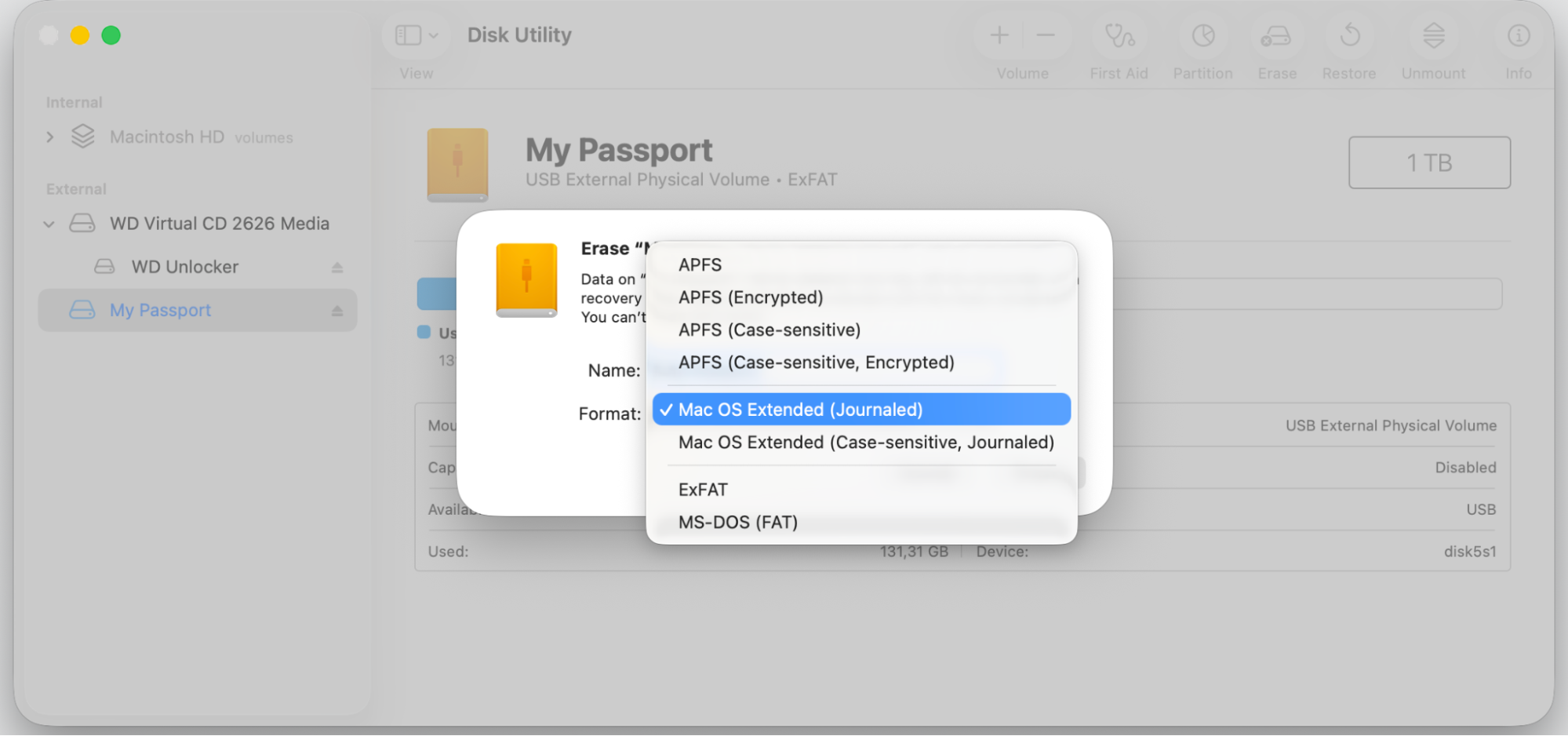This screenshot has height=736, width=1568.
Task: Choose APFS (Case-sensitive) format
Action: click(x=861, y=330)
